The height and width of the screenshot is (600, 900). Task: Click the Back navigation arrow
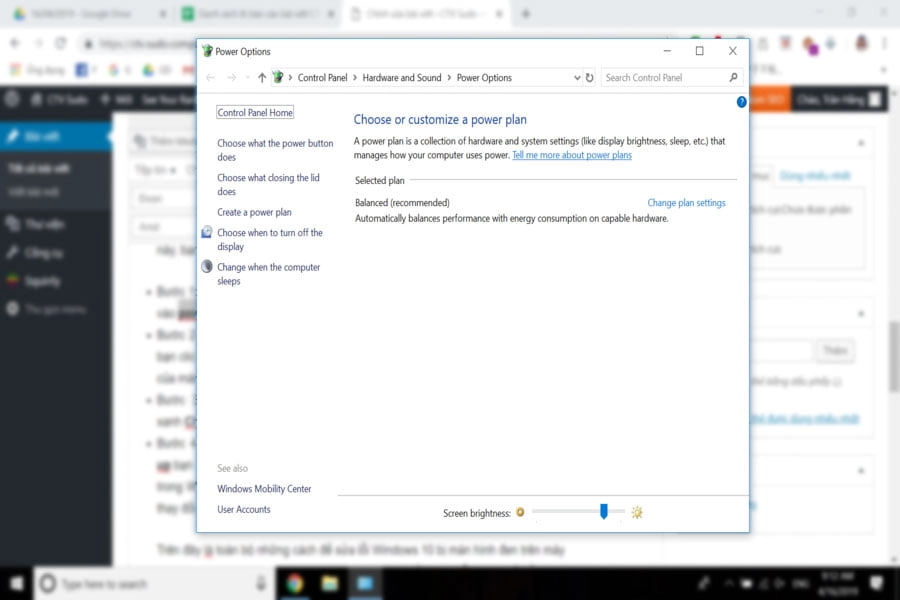click(210, 78)
